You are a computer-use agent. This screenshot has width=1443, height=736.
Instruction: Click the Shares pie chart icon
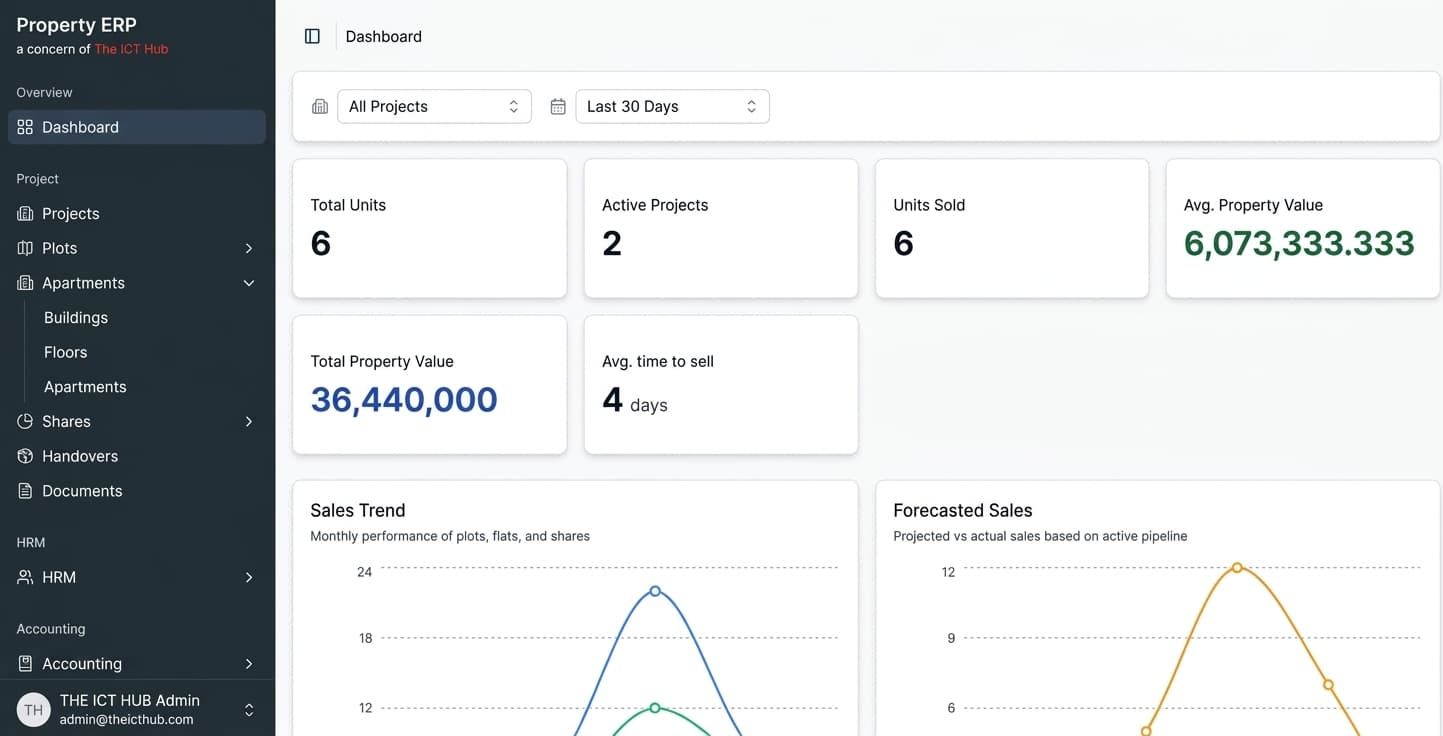(25, 421)
